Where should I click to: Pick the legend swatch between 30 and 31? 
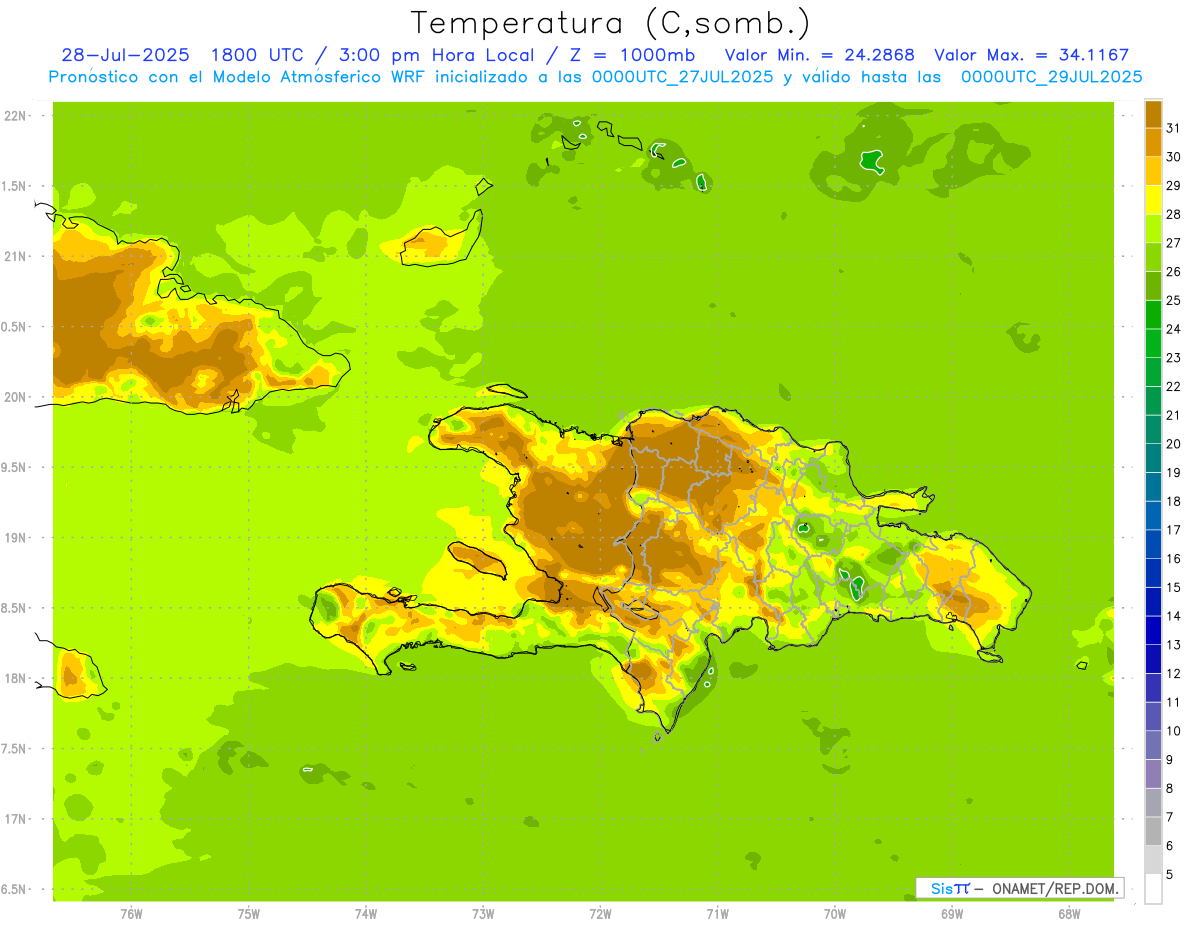coord(1153,142)
